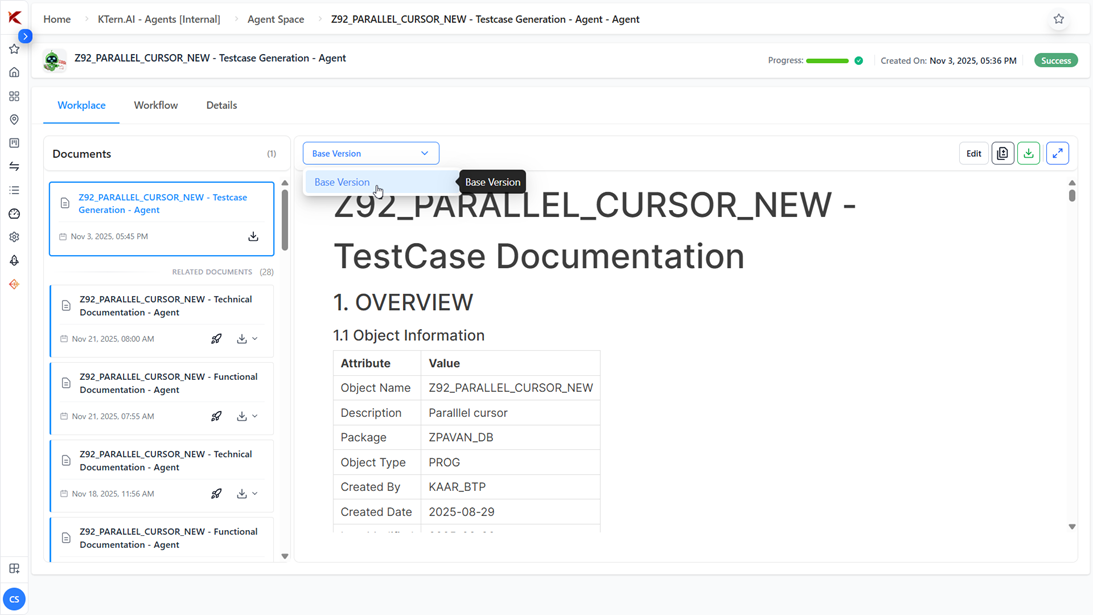Bookmark page with top-right star icon
Image resolution: width=1093 pixels, height=615 pixels.
pyautogui.click(x=1059, y=19)
